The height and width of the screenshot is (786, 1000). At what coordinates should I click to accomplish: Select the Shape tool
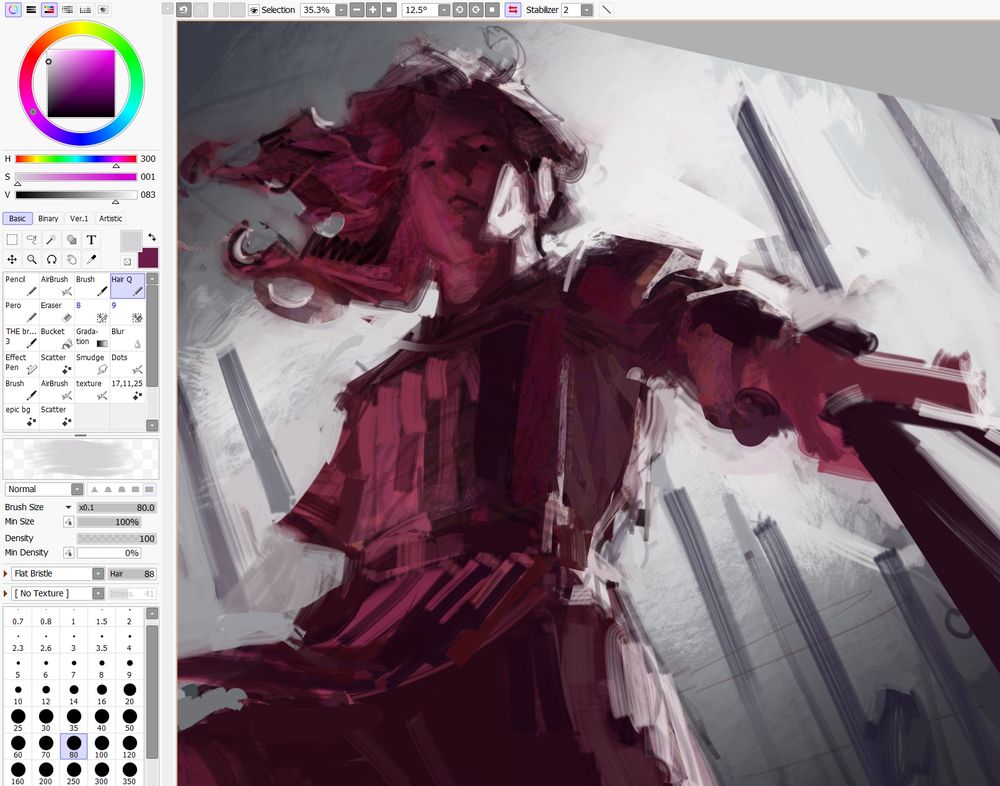[71, 240]
